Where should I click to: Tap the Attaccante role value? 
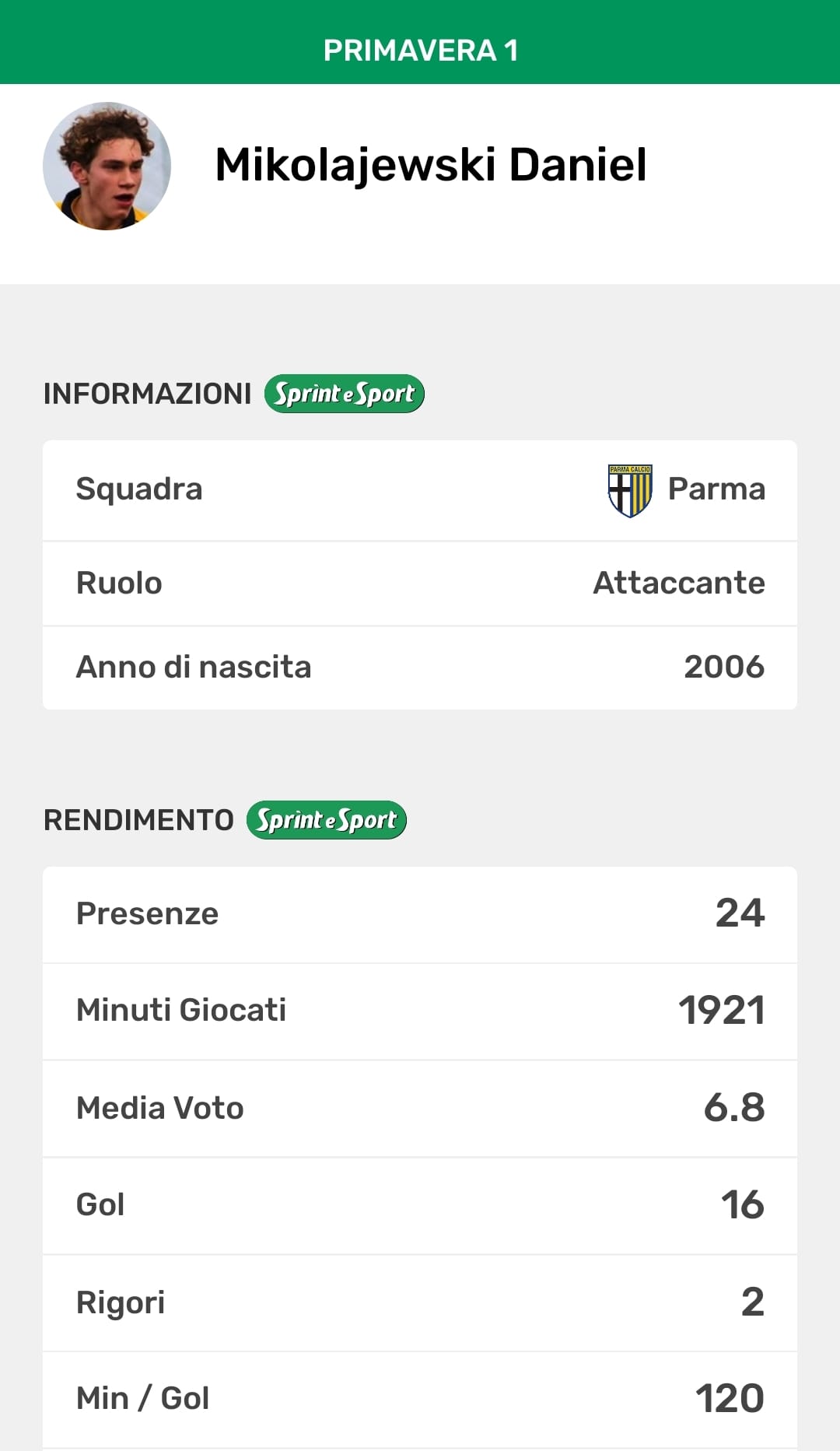click(679, 583)
